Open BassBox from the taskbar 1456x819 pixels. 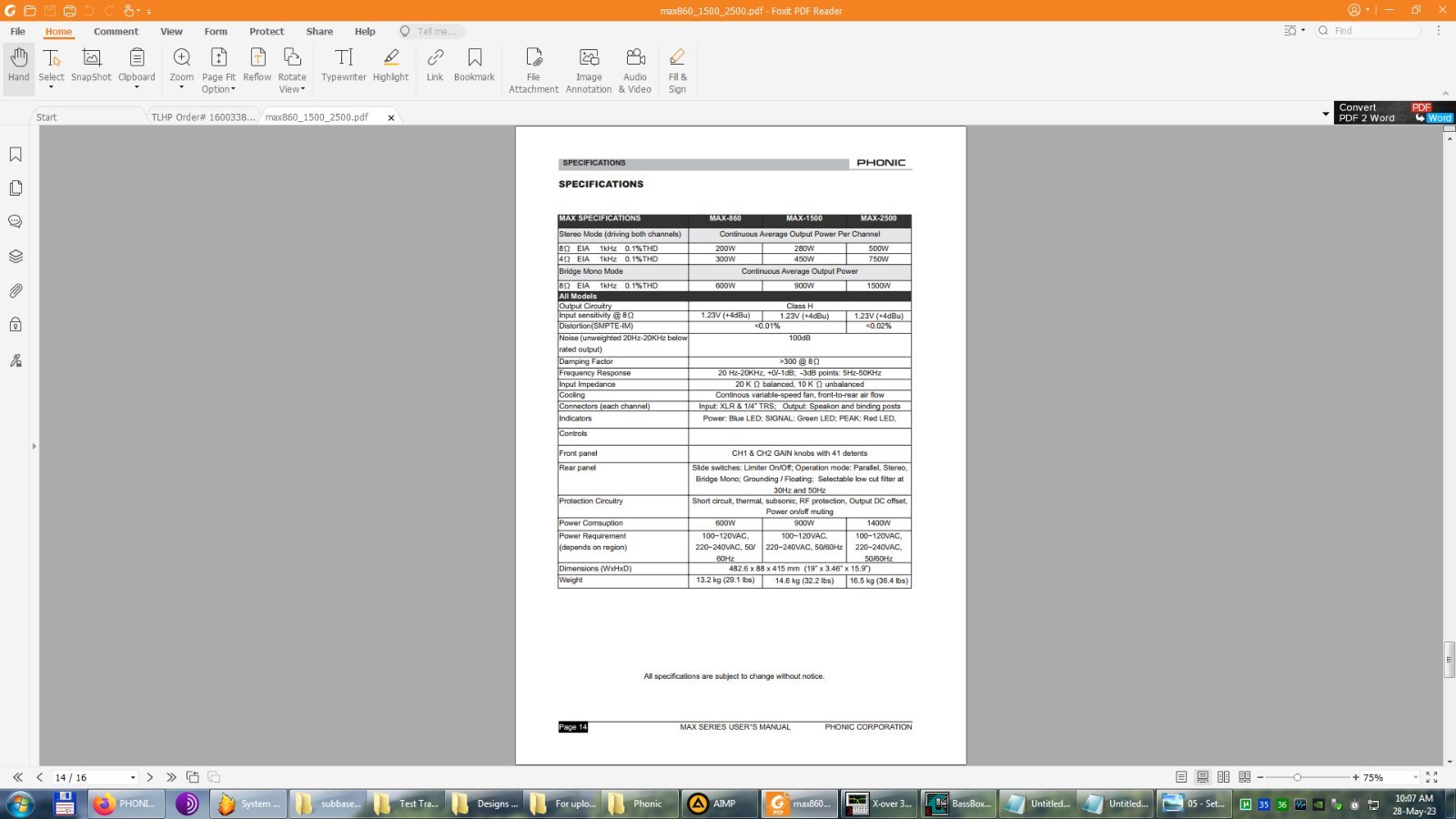click(958, 804)
